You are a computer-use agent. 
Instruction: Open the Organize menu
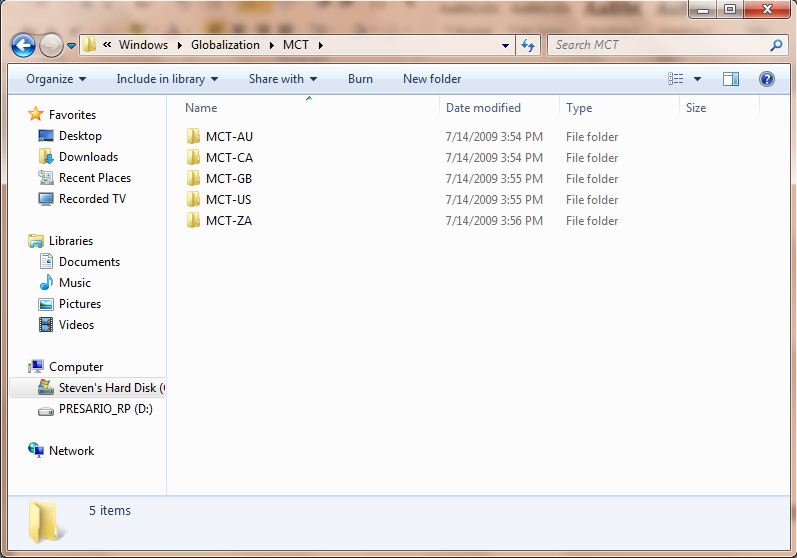click(56, 79)
